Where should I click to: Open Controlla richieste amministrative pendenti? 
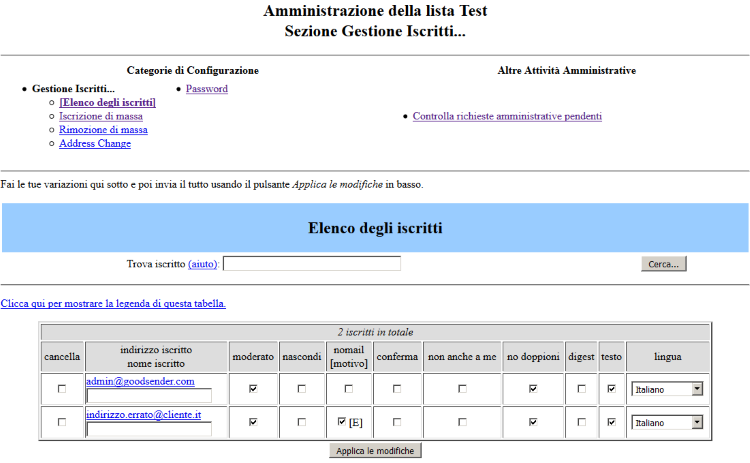(507, 116)
